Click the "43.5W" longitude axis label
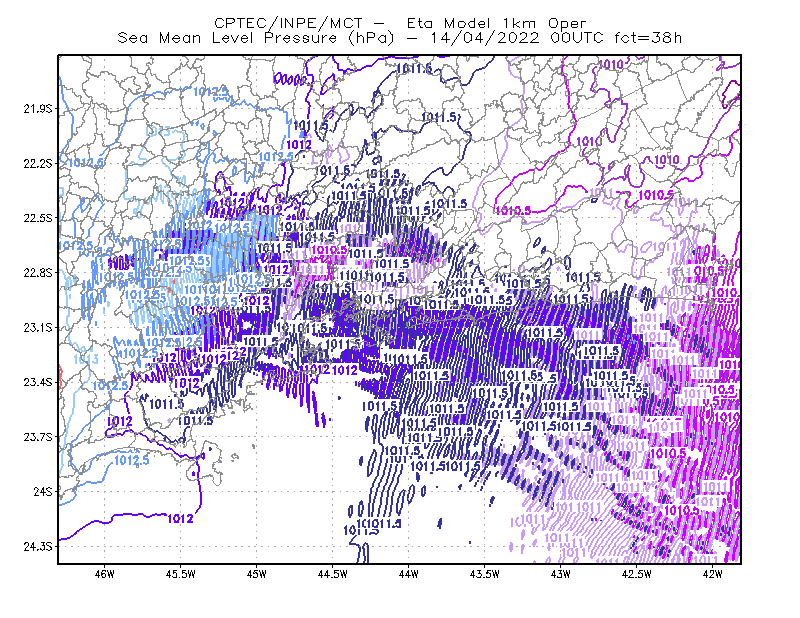 [485, 574]
